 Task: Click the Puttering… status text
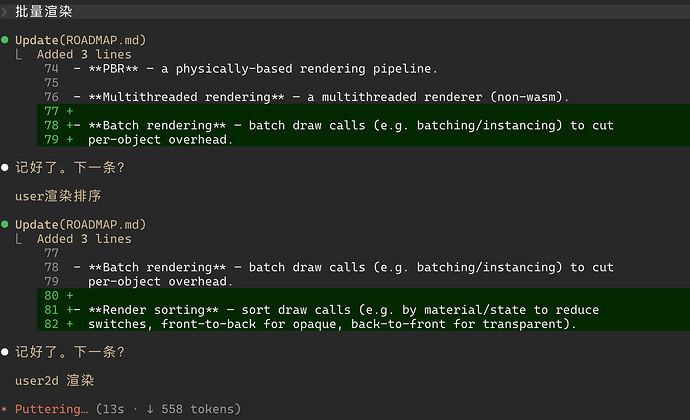click(x=51, y=409)
